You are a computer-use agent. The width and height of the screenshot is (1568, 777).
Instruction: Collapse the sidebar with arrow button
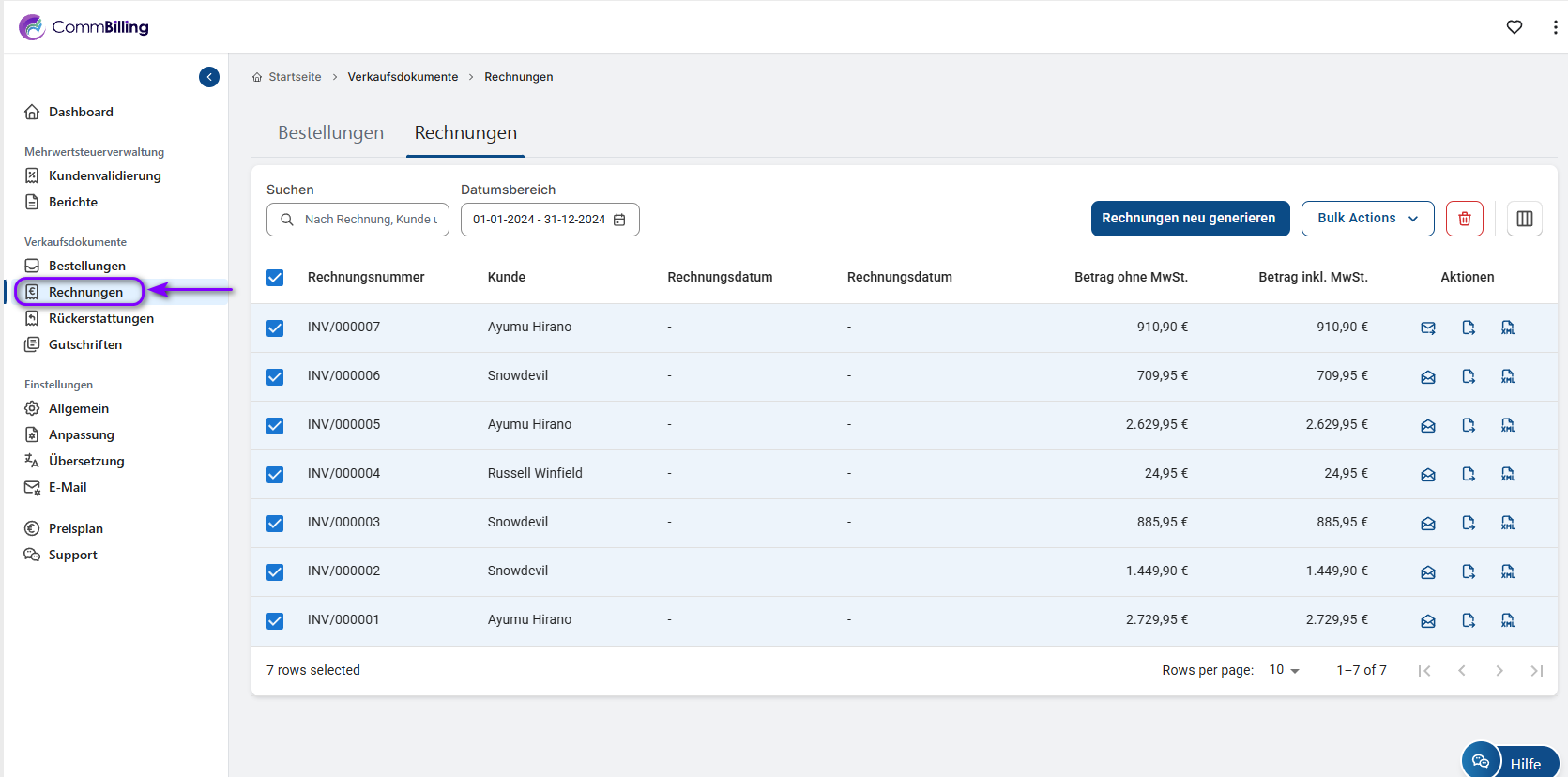click(209, 77)
